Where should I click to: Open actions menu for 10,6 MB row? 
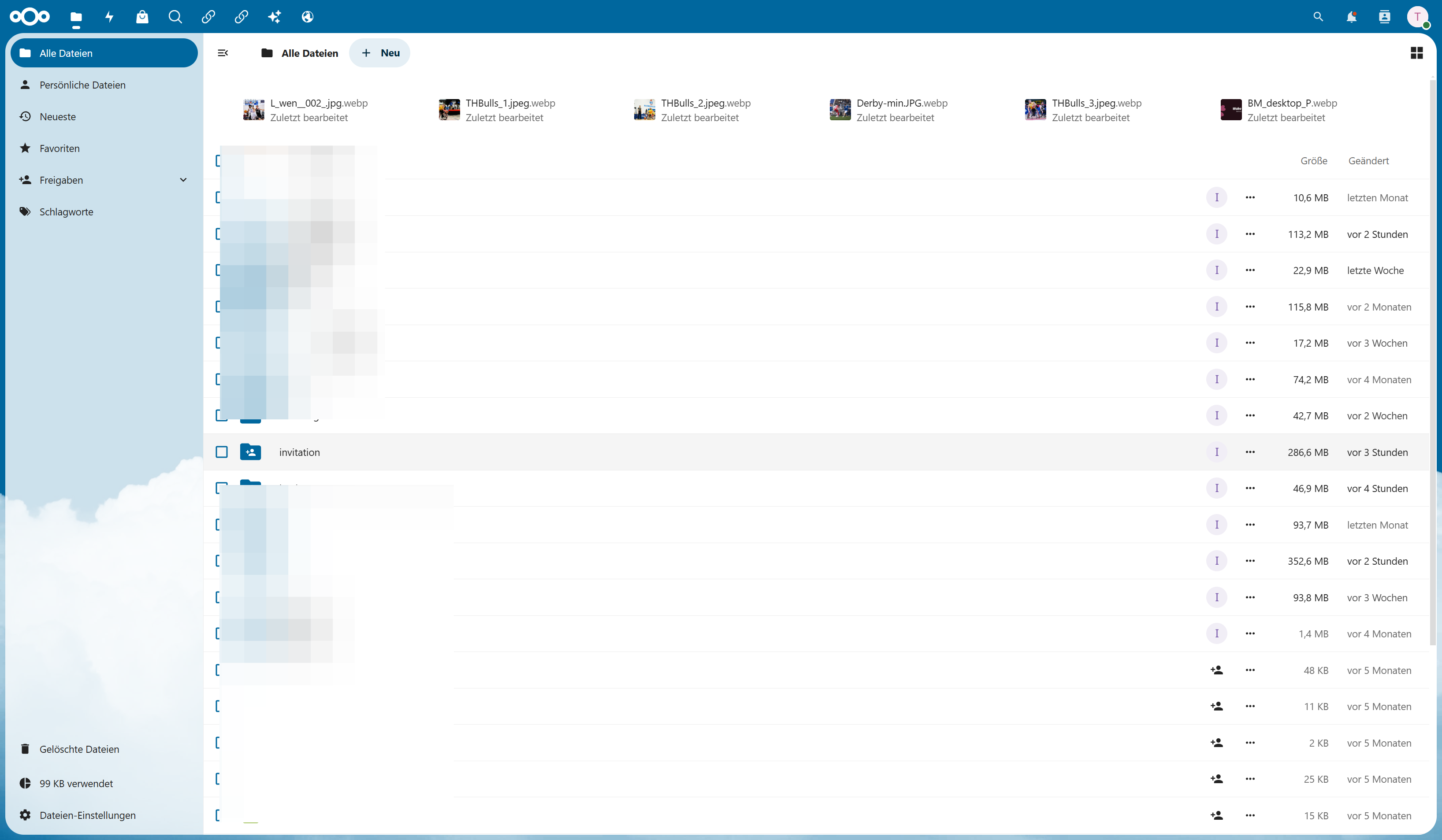(1250, 198)
